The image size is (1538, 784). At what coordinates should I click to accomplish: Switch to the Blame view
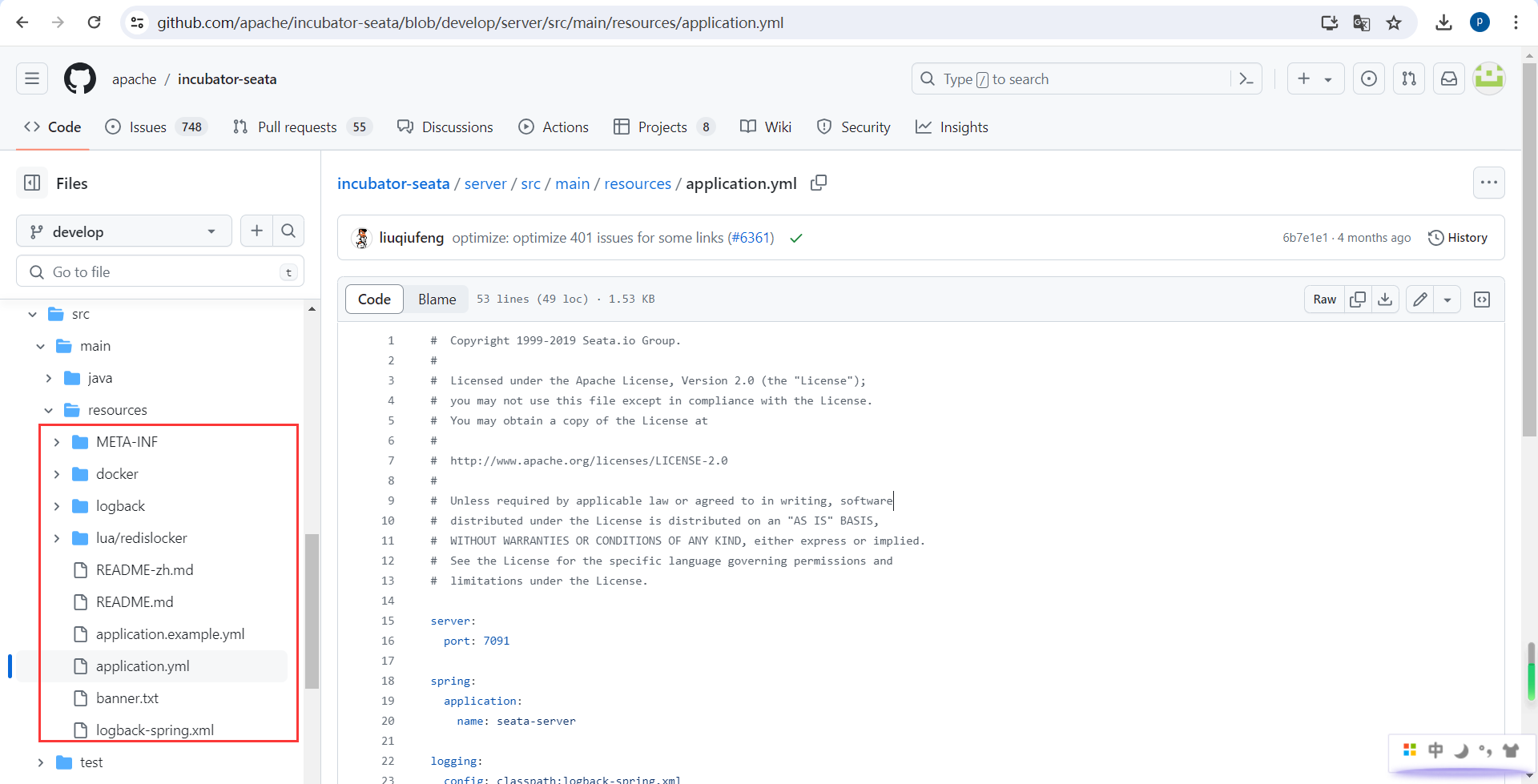(437, 299)
